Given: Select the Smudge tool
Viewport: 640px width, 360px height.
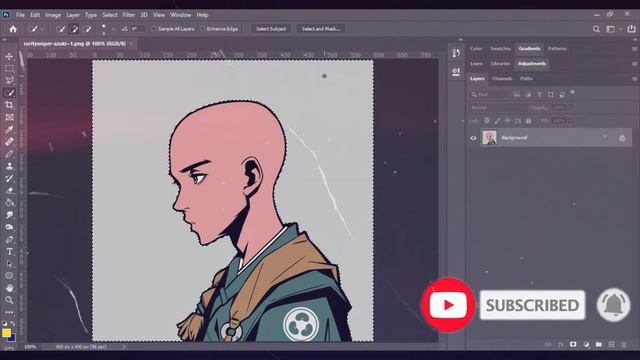Looking at the screenshot, I should point(9,215).
